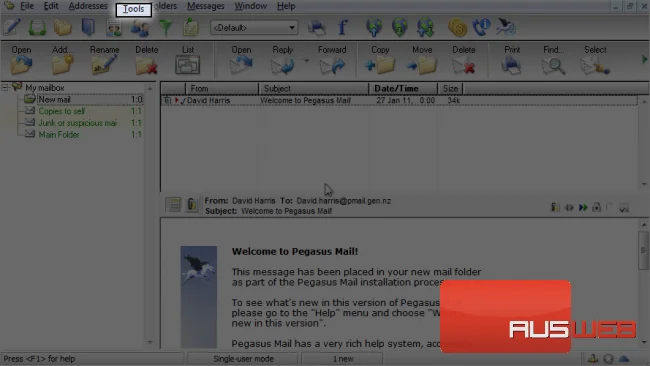Click the Forward message button
Viewport: 650px width, 366px height.
pyautogui.click(x=332, y=60)
